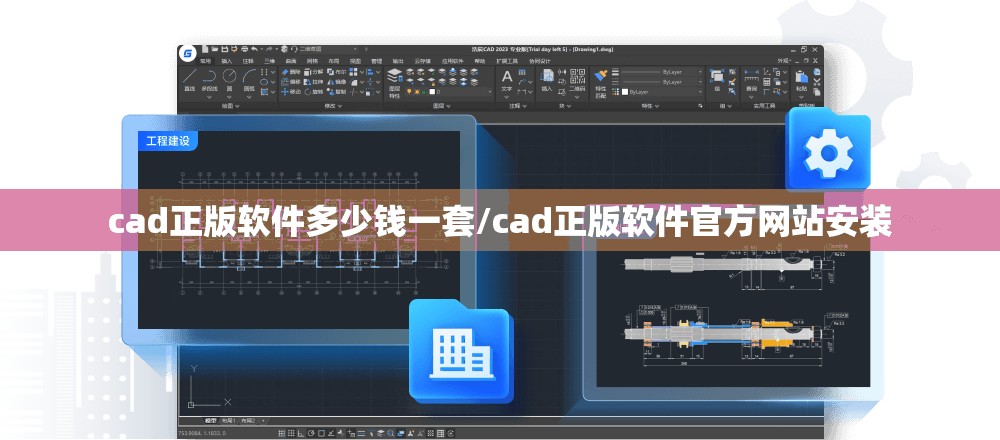
Task: Select the Line (直线) drawing tool
Action: click(190, 81)
